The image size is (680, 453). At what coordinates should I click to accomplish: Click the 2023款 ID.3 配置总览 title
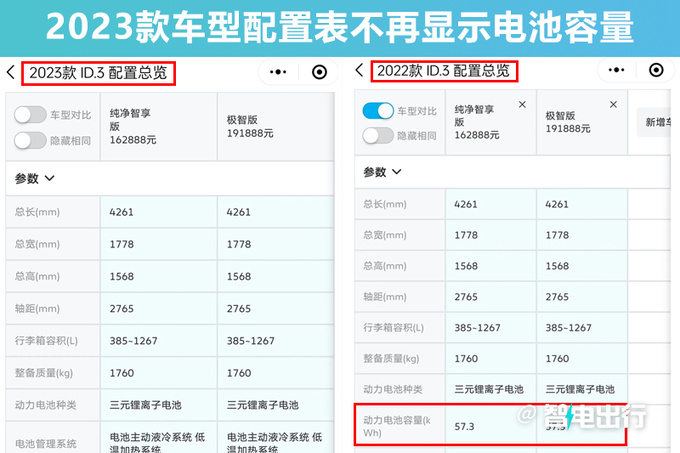(x=98, y=73)
